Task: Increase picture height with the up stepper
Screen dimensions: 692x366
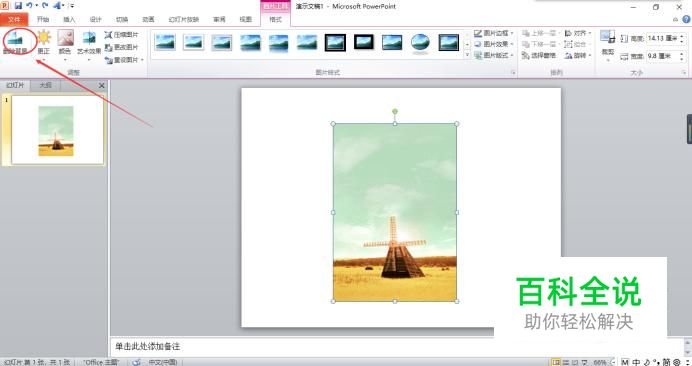Action: tap(682, 36)
